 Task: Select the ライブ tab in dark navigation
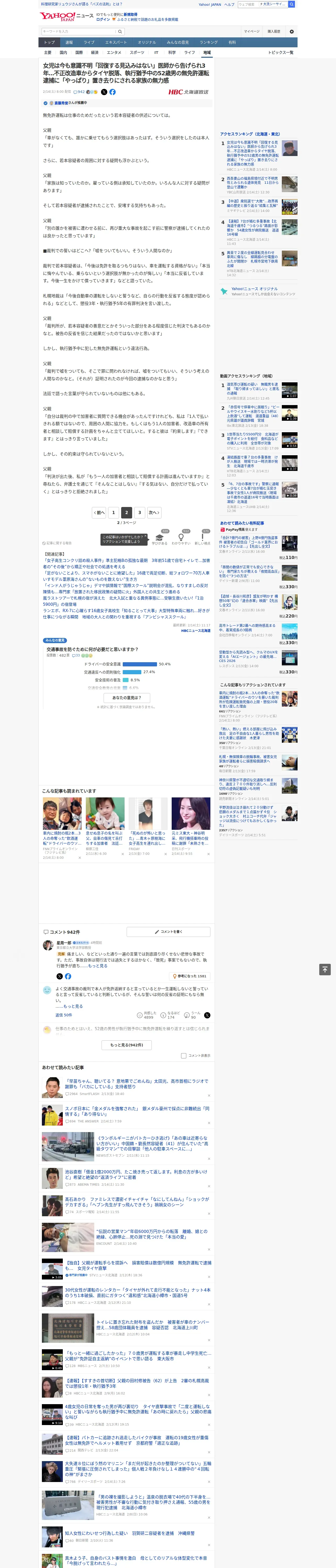[x=89, y=43]
